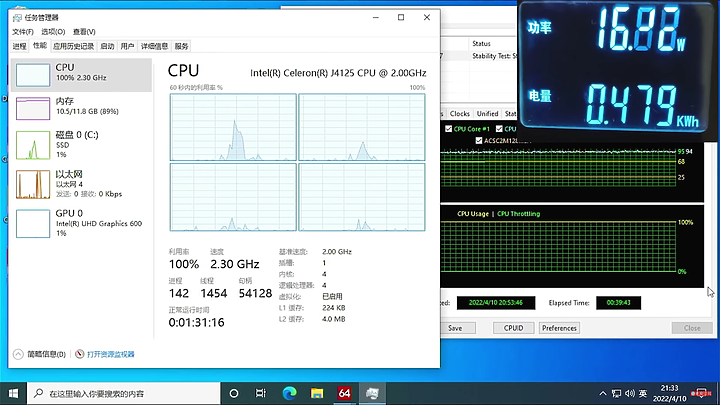This screenshot has width=720, height=405.
Task: Click the CPU Usage graph label
Action: coord(473,214)
